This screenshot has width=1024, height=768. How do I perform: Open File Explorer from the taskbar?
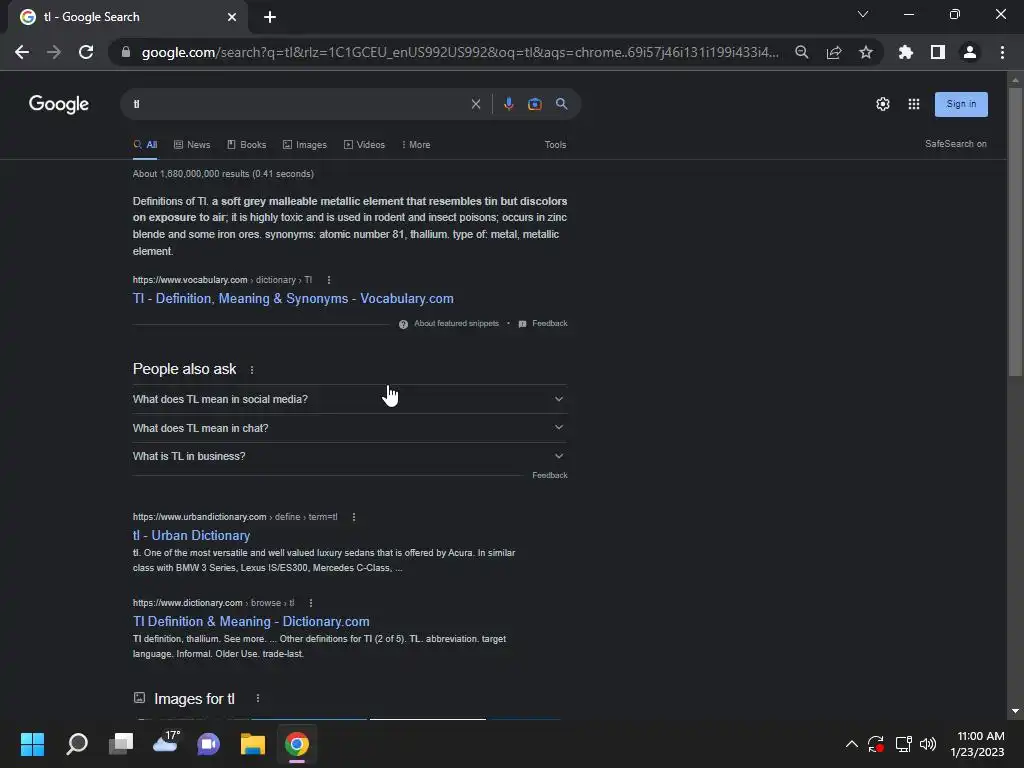pyautogui.click(x=253, y=744)
